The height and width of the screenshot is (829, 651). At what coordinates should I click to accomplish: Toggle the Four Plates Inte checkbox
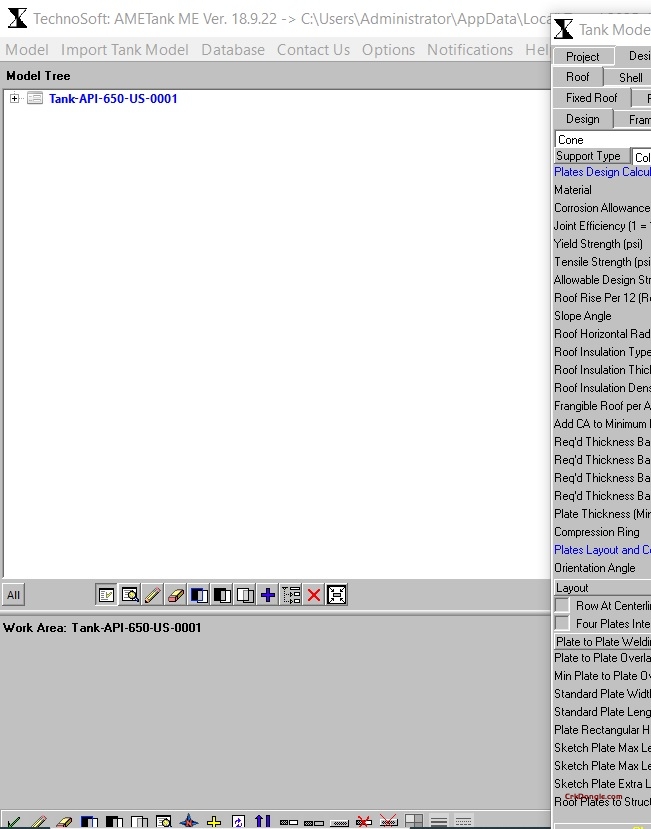562,623
